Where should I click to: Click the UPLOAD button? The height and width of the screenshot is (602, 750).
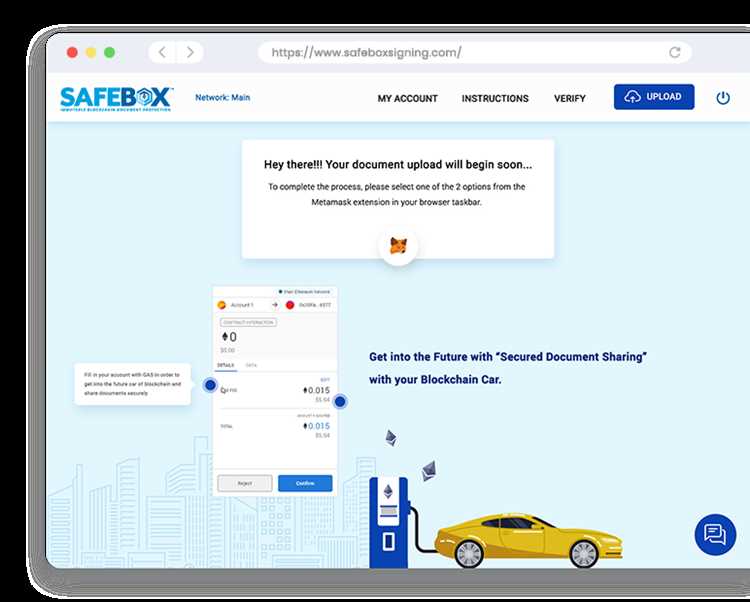(x=654, y=97)
